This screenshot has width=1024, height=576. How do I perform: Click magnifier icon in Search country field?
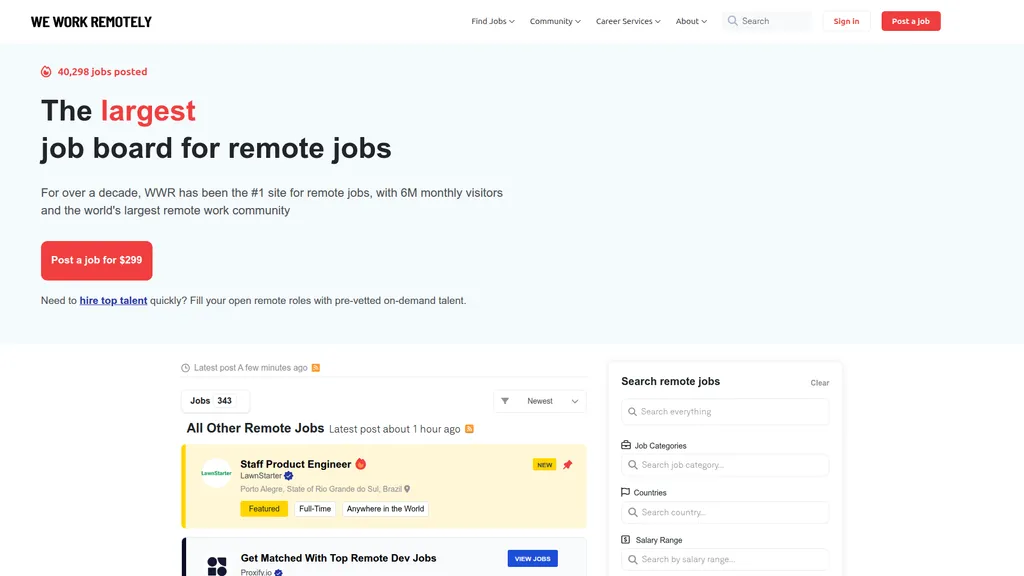pos(632,513)
